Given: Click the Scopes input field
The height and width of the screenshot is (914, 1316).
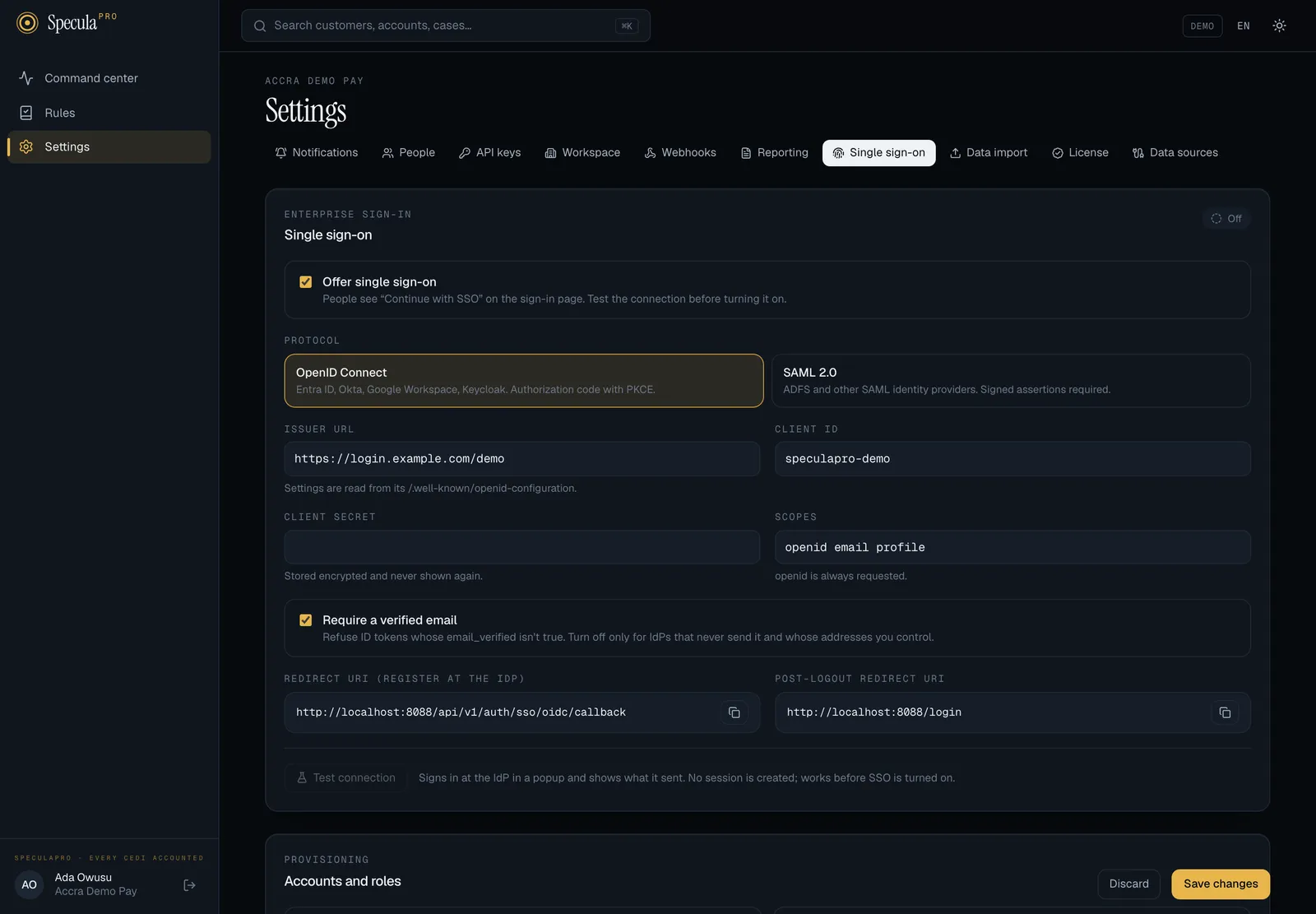Looking at the screenshot, I should click(1012, 547).
